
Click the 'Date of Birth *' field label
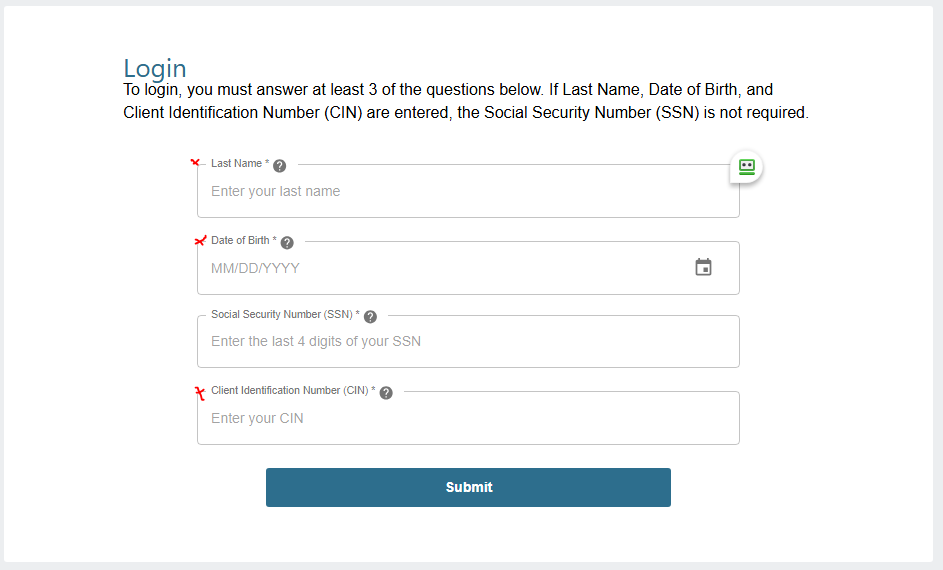click(x=244, y=241)
